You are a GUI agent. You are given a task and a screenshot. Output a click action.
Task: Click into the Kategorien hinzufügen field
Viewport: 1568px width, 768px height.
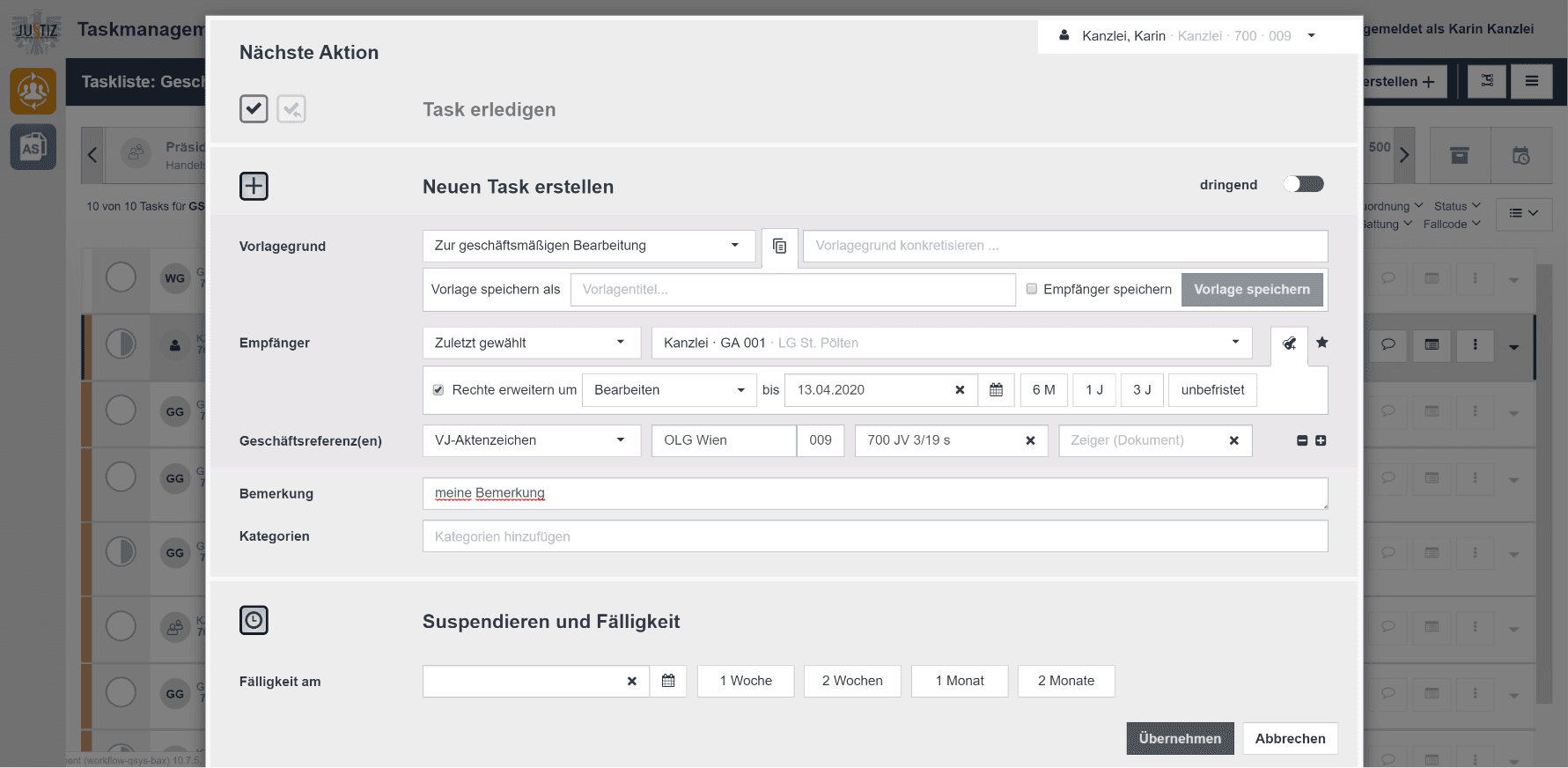pos(874,536)
